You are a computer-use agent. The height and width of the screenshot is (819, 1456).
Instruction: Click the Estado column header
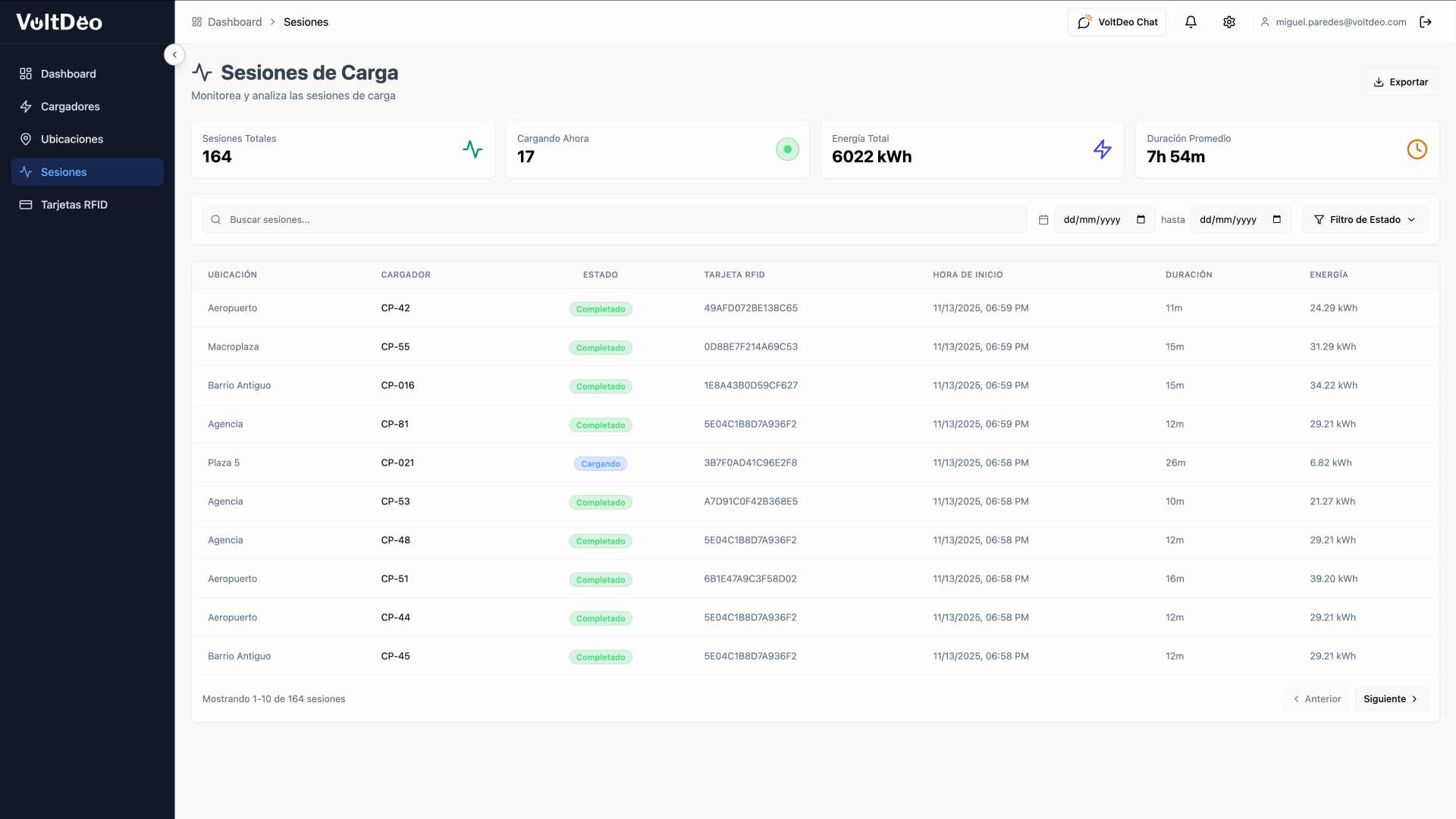(x=601, y=275)
